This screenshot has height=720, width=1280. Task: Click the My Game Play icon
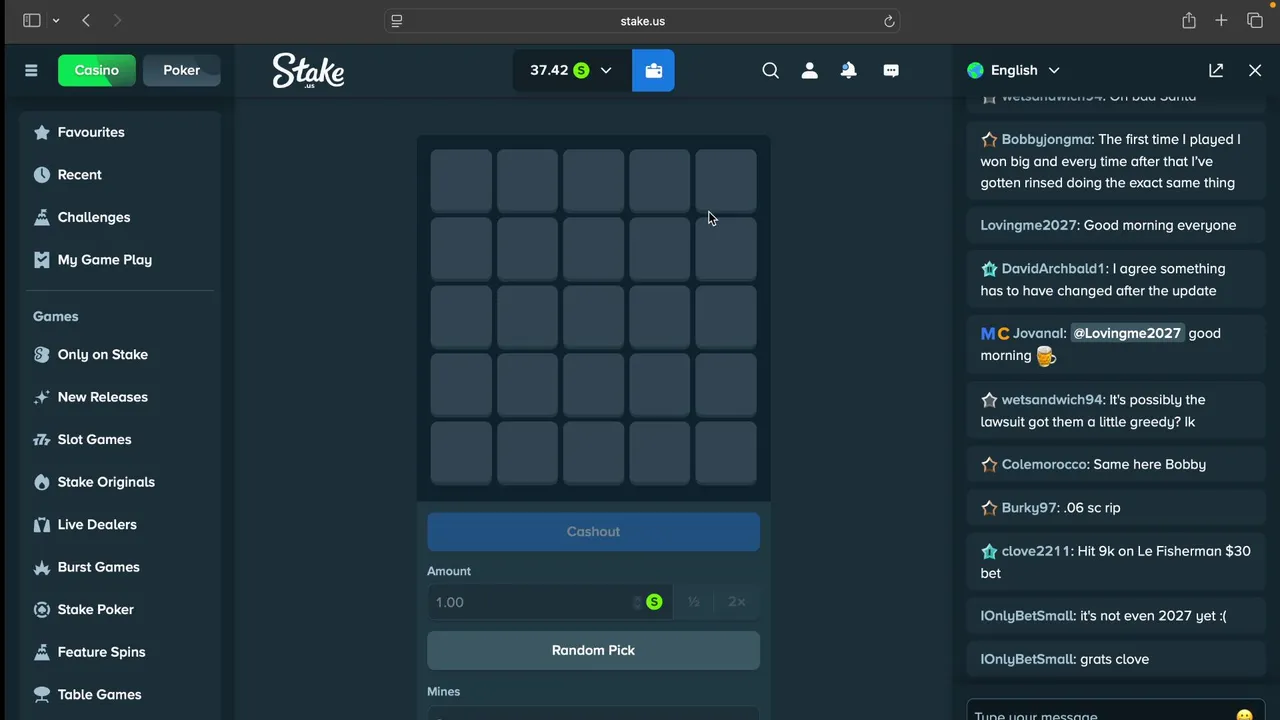pos(41,260)
